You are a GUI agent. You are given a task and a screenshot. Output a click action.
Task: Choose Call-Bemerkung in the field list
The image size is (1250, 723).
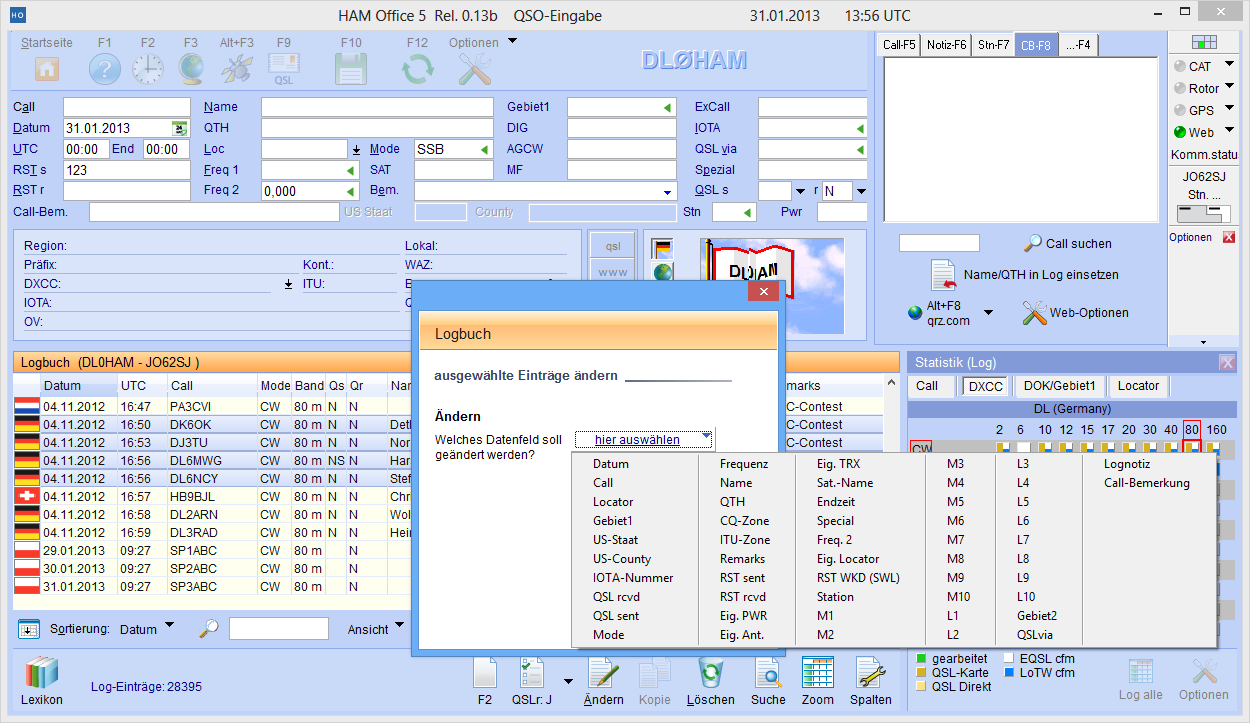tap(1146, 483)
